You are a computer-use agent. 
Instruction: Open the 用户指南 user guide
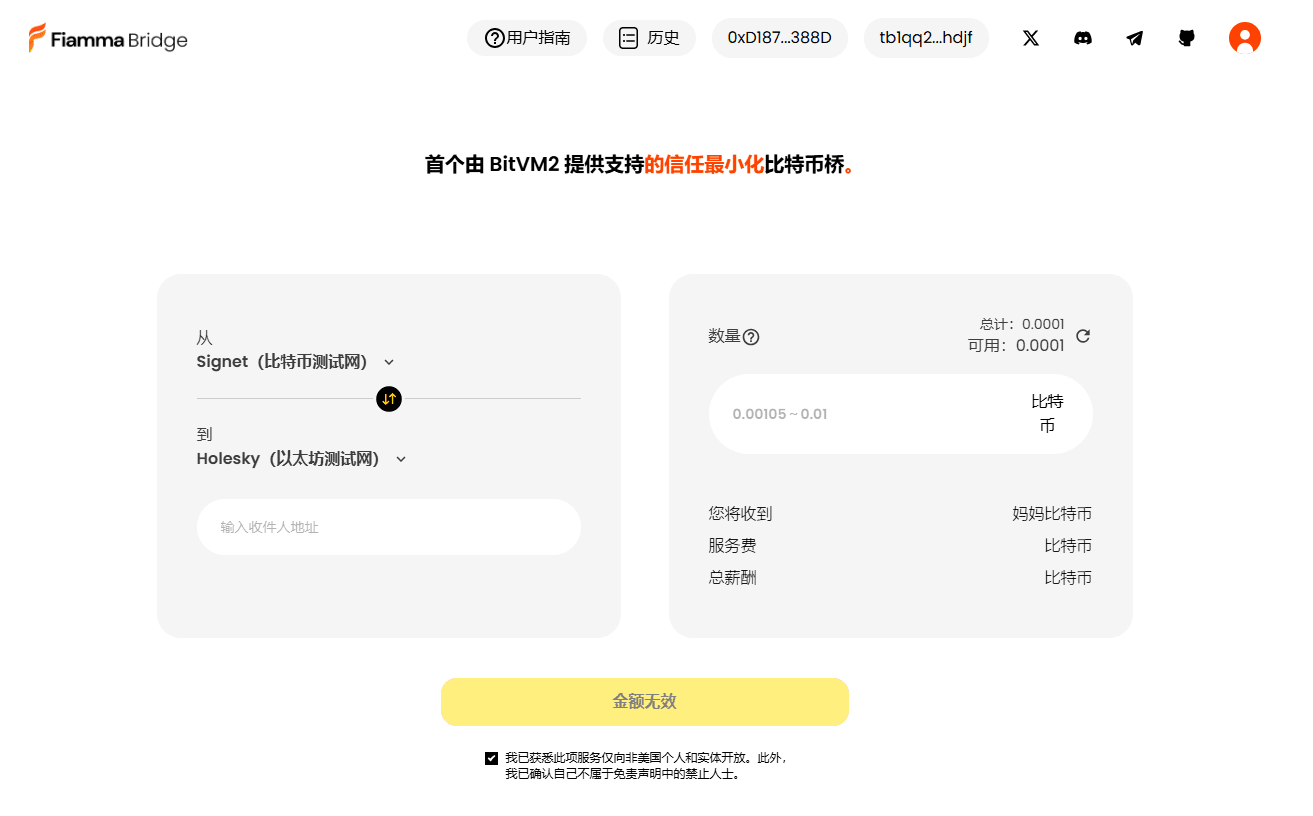point(527,38)
